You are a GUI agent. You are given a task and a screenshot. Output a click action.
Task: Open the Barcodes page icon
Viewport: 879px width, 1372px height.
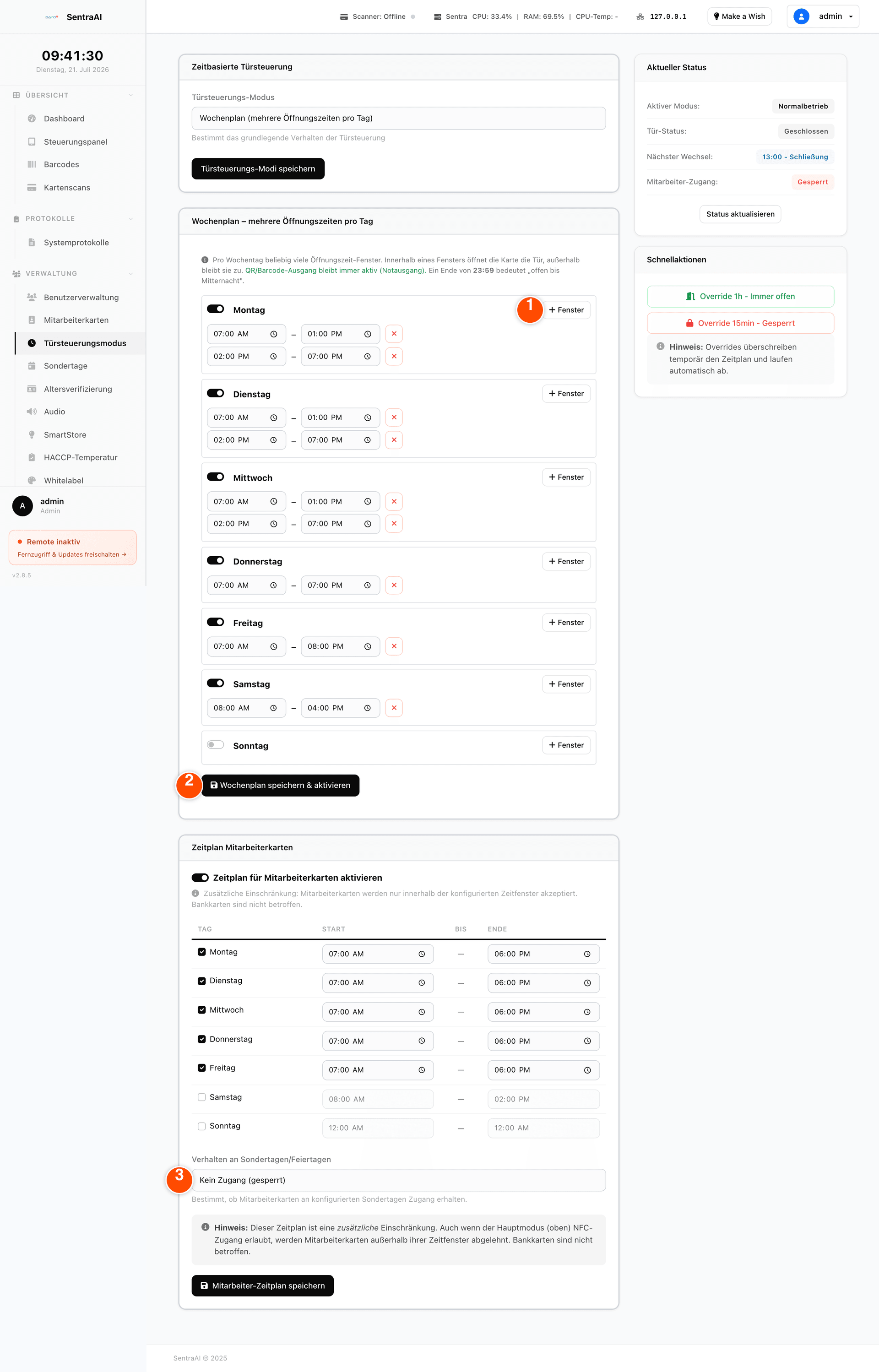point(32,164)
